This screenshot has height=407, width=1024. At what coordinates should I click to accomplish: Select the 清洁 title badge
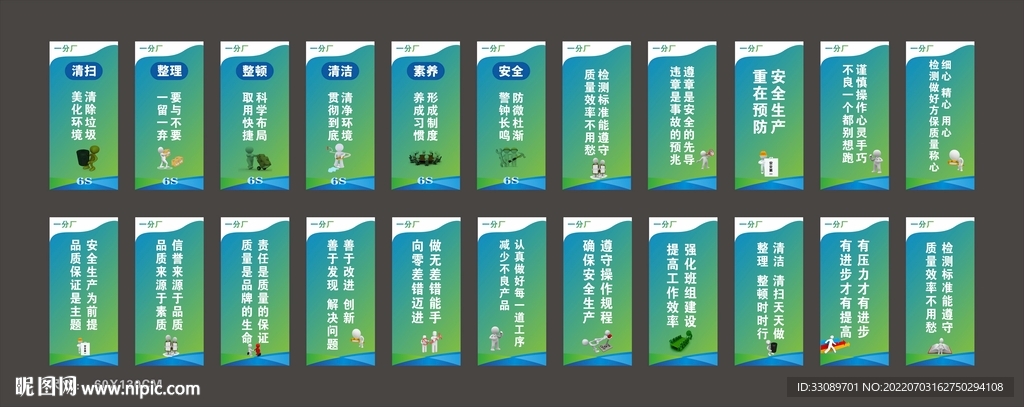click(340, 71)
